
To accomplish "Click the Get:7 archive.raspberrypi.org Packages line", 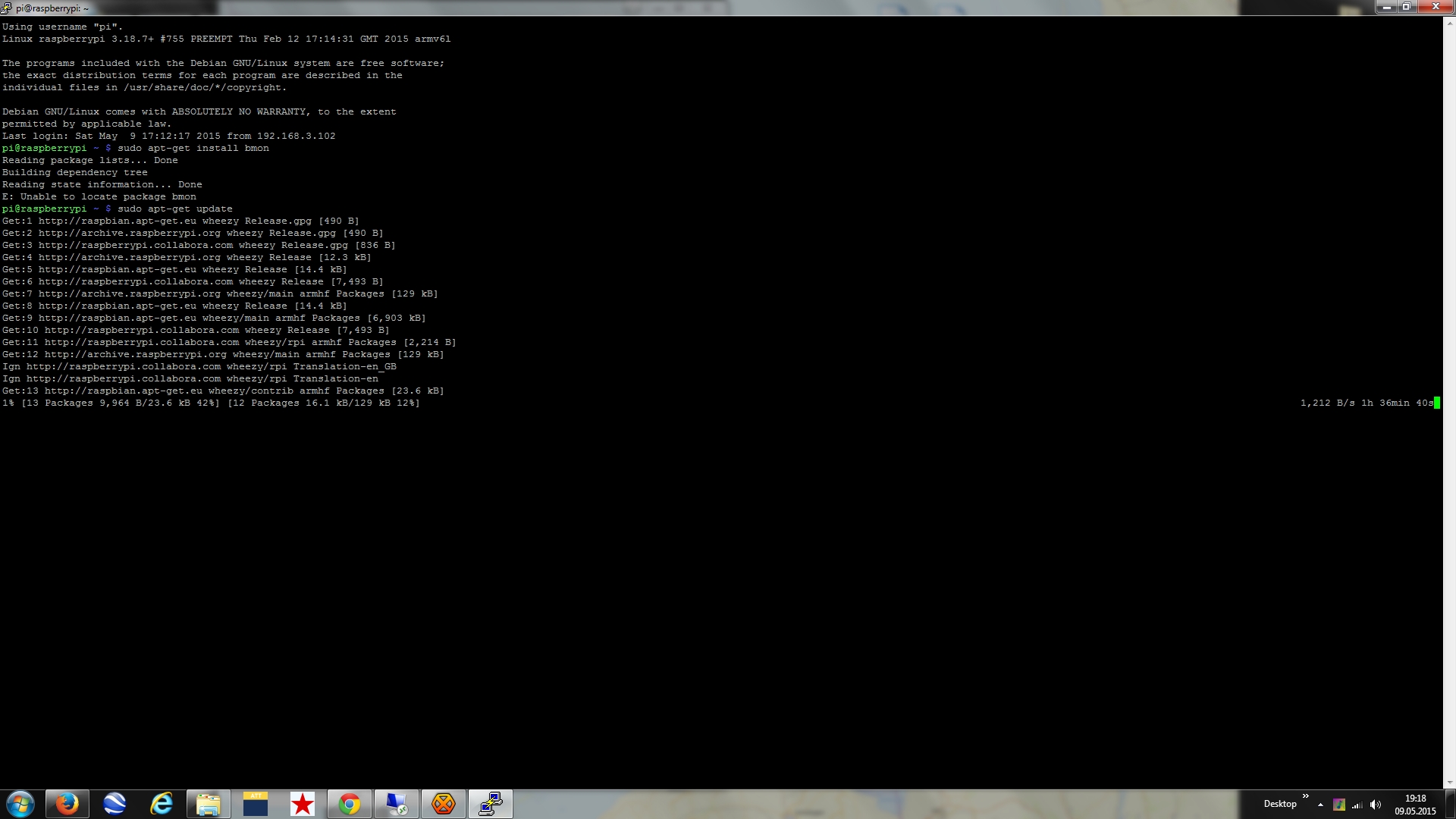I will pyautogui.click(x=220, y=293).
